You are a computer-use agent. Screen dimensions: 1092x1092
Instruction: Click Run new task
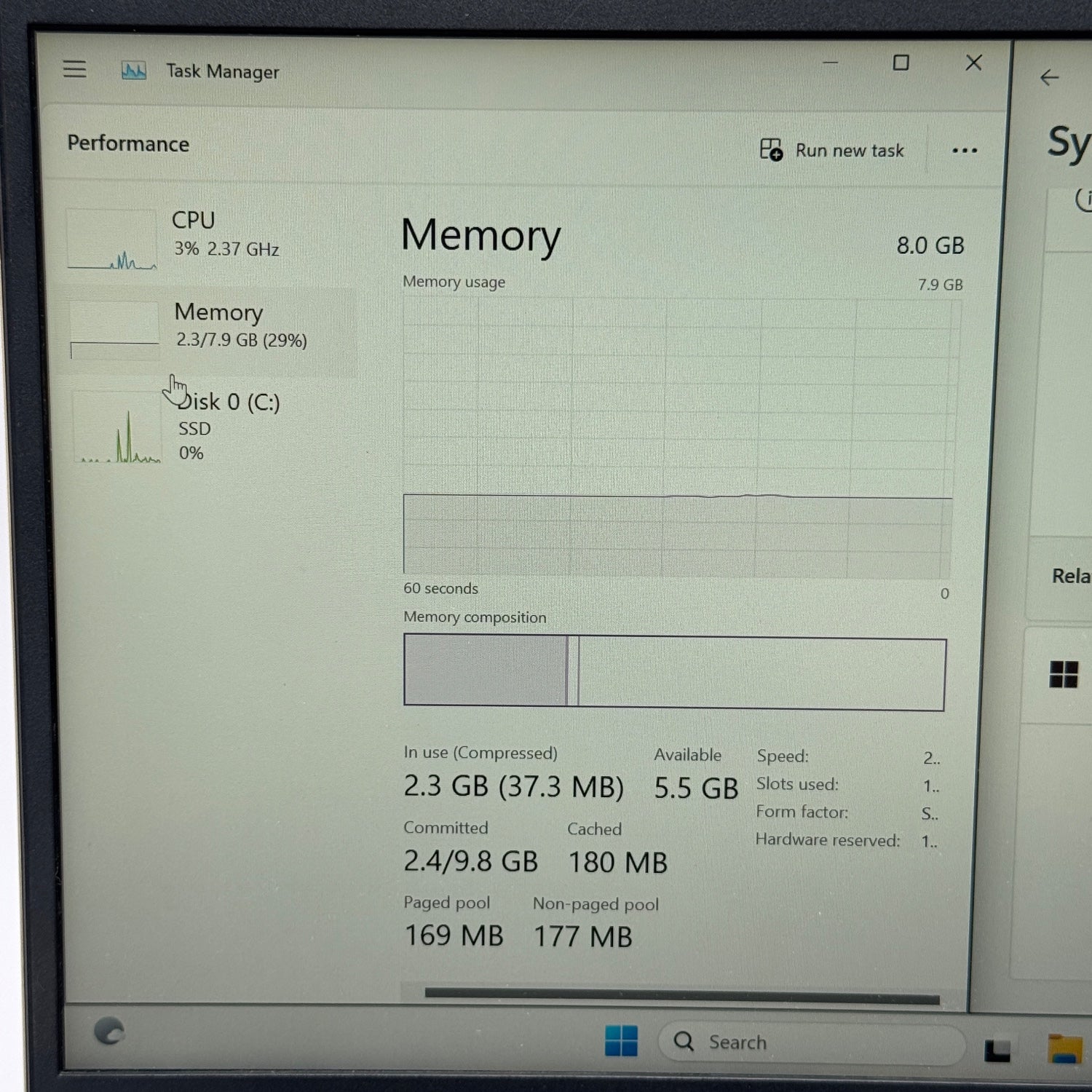tap(832, 150)
